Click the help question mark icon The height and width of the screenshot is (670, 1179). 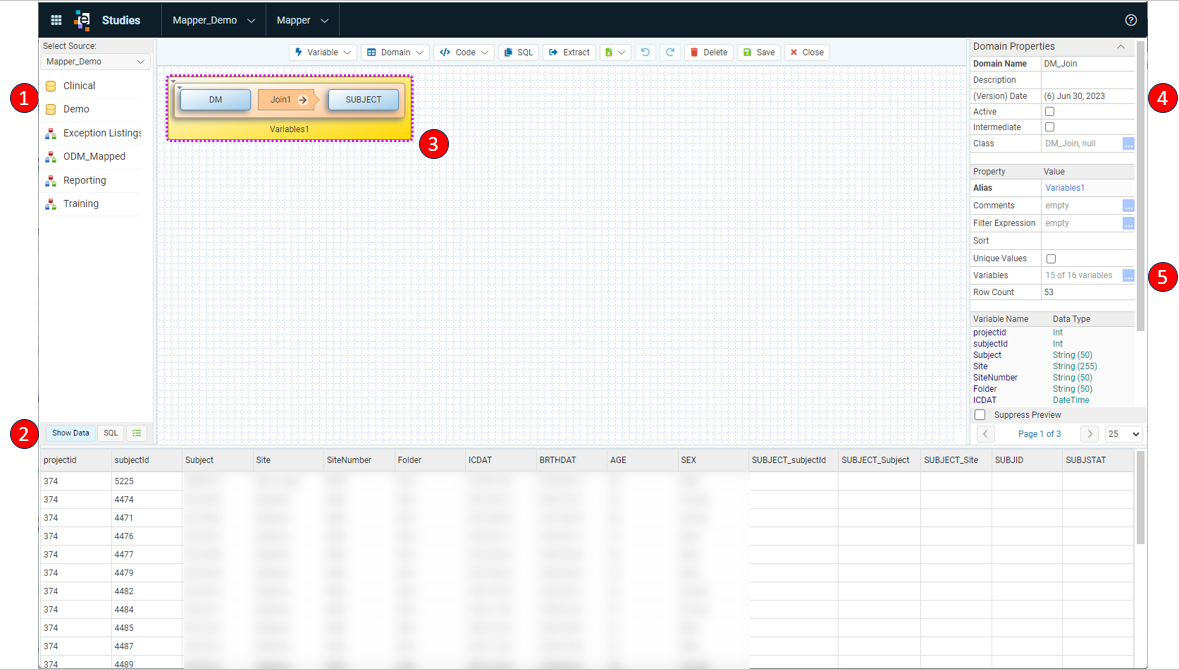(x=1131, y=20)
